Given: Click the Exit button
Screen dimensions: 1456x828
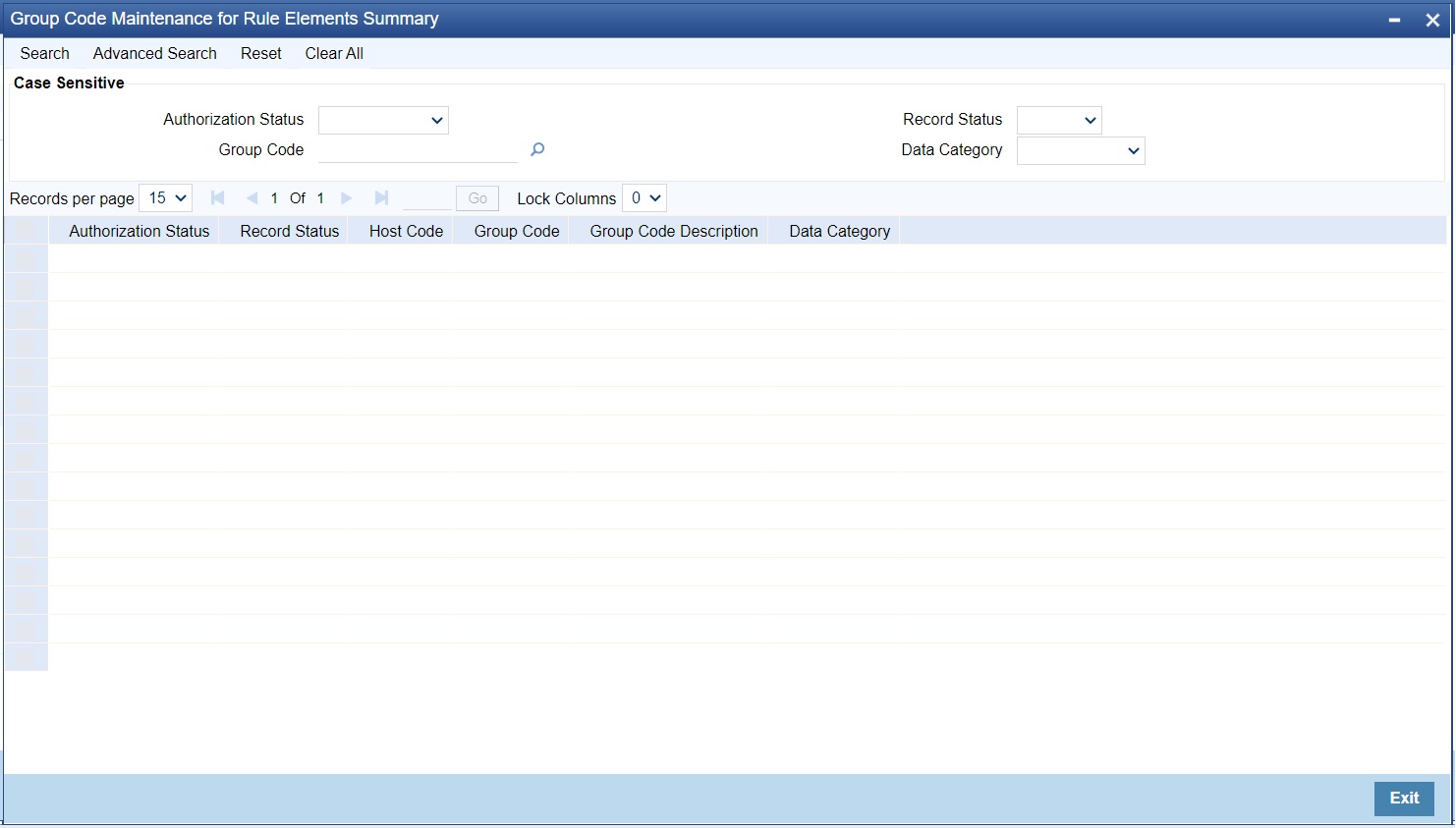Looking at the screenshot, I should tap(1404, 799).
